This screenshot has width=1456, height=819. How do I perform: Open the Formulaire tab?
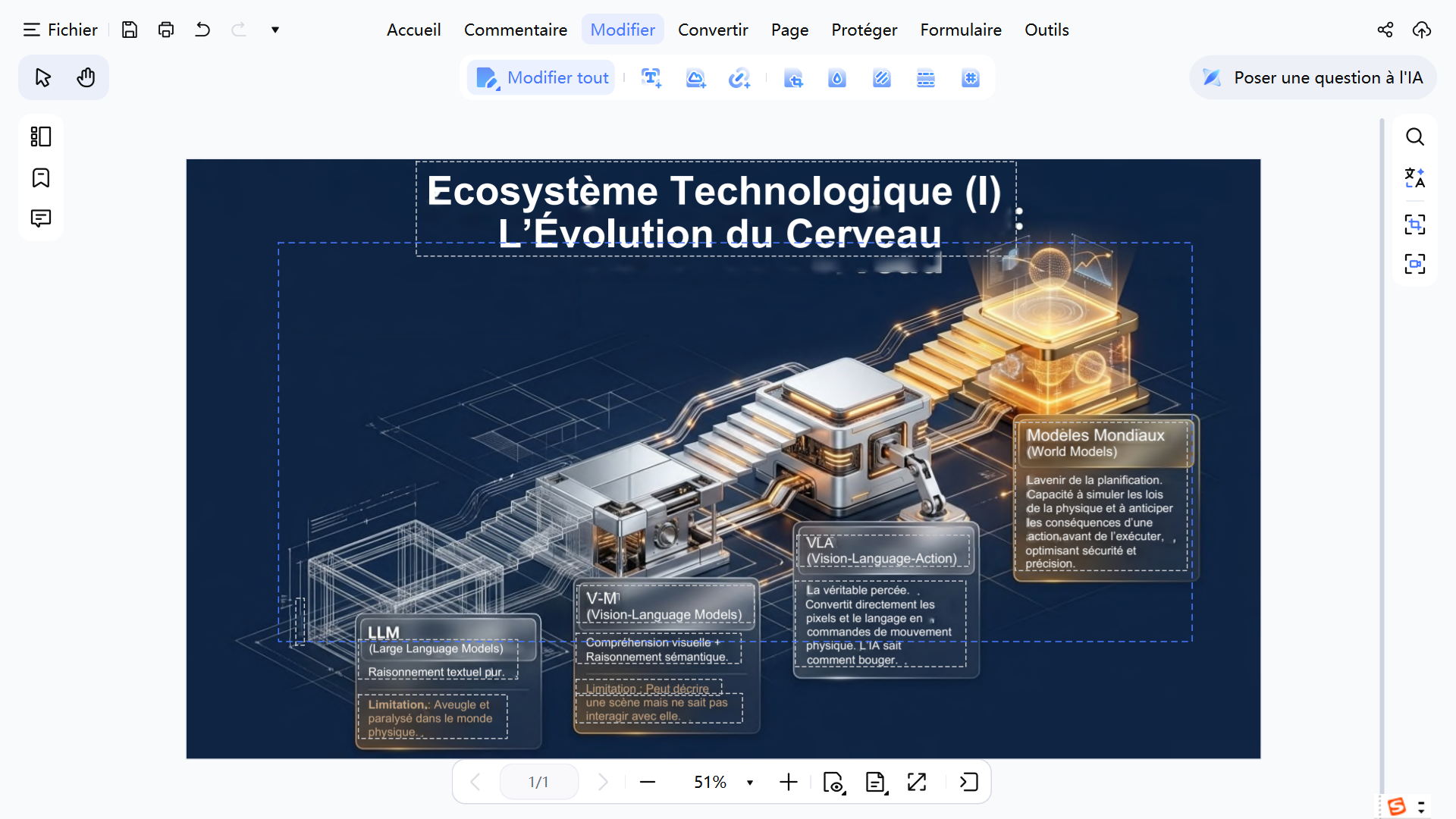coord(961,30)
